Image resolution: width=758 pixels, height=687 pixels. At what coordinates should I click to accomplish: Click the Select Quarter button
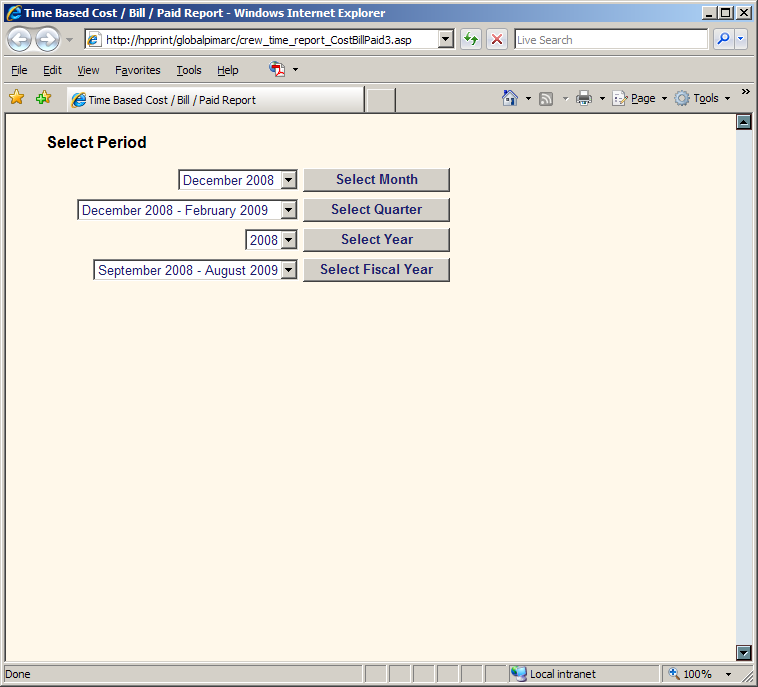376,210
